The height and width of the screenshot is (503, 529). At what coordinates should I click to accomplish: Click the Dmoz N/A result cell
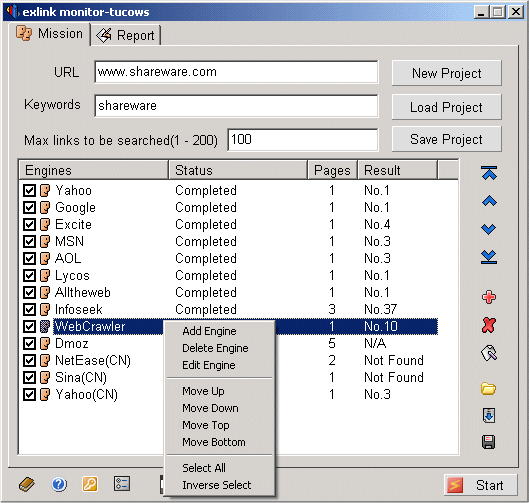click(375, 343)
